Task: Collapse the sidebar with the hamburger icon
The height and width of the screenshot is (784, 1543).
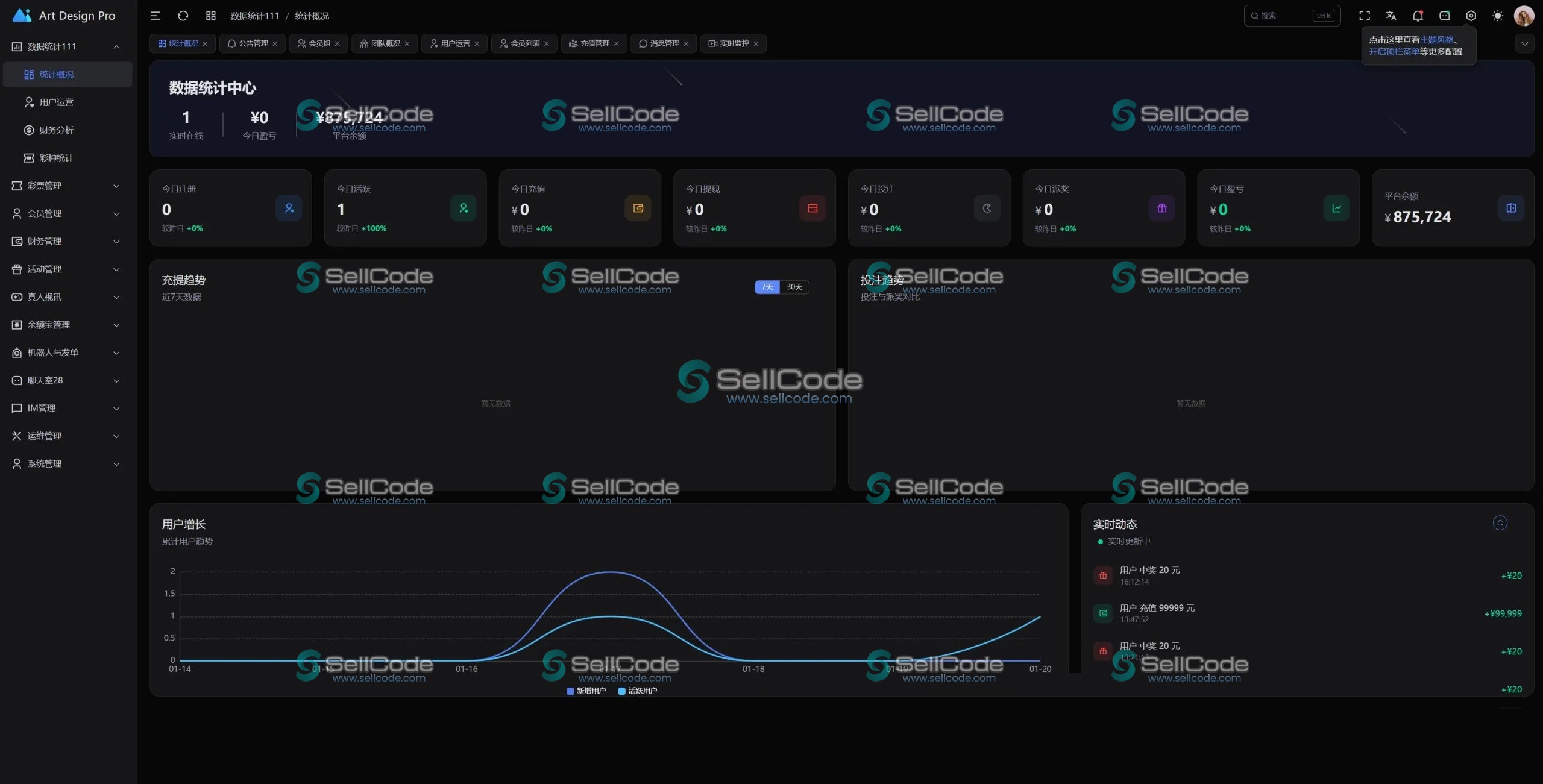Action: pyautogui.click(x=155, y=16)
